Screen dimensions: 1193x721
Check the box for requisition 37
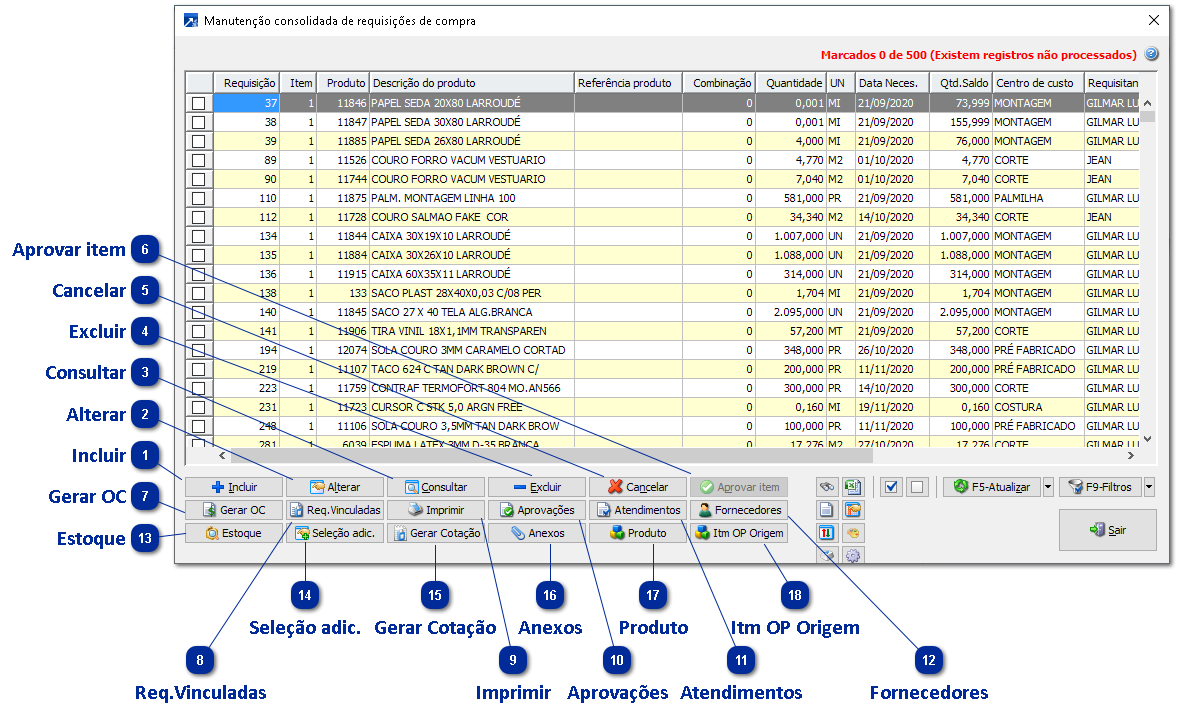[x=199, y=103]
